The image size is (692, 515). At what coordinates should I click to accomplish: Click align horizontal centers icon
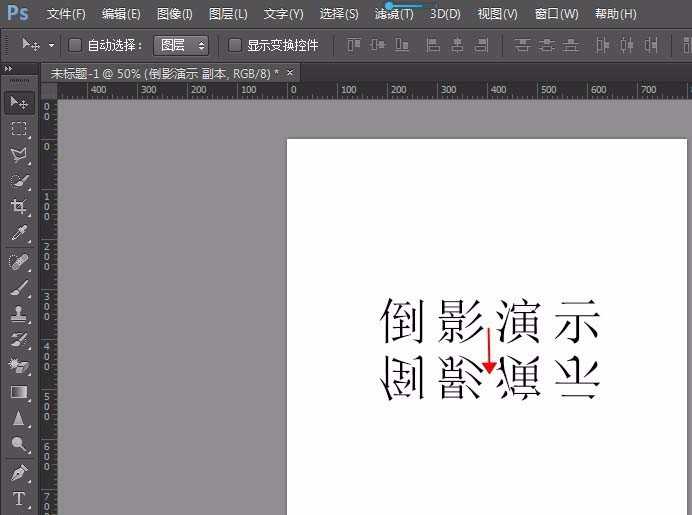coord(457,45)
